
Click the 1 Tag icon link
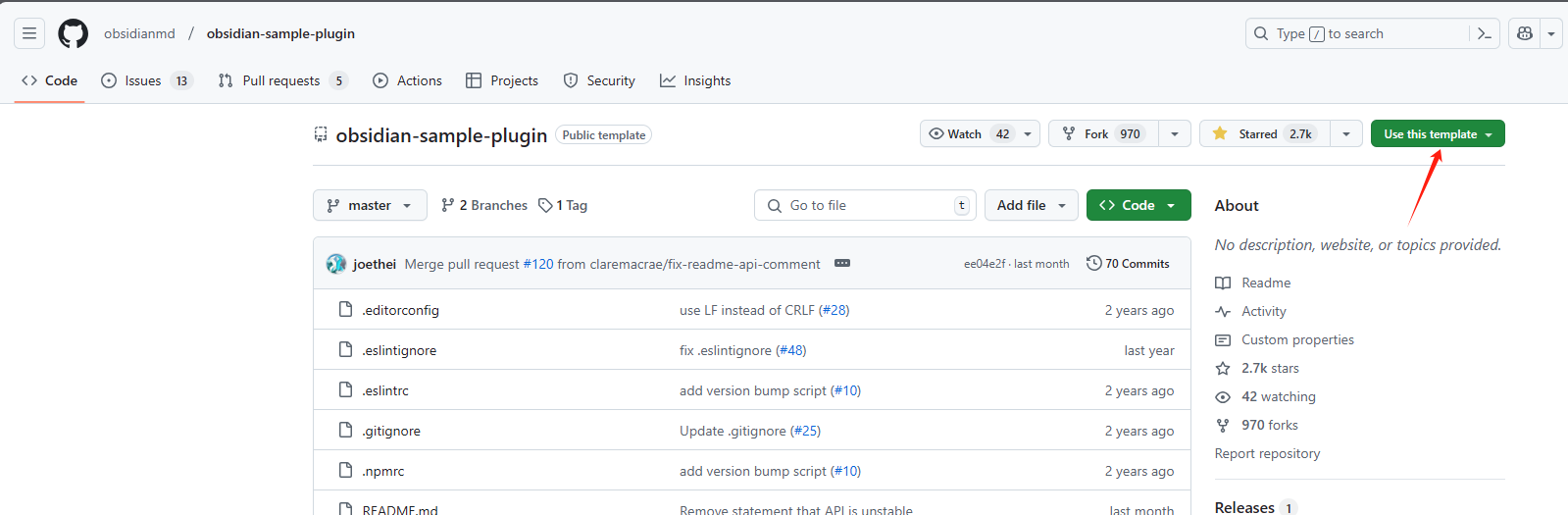(x=563, y=205)
